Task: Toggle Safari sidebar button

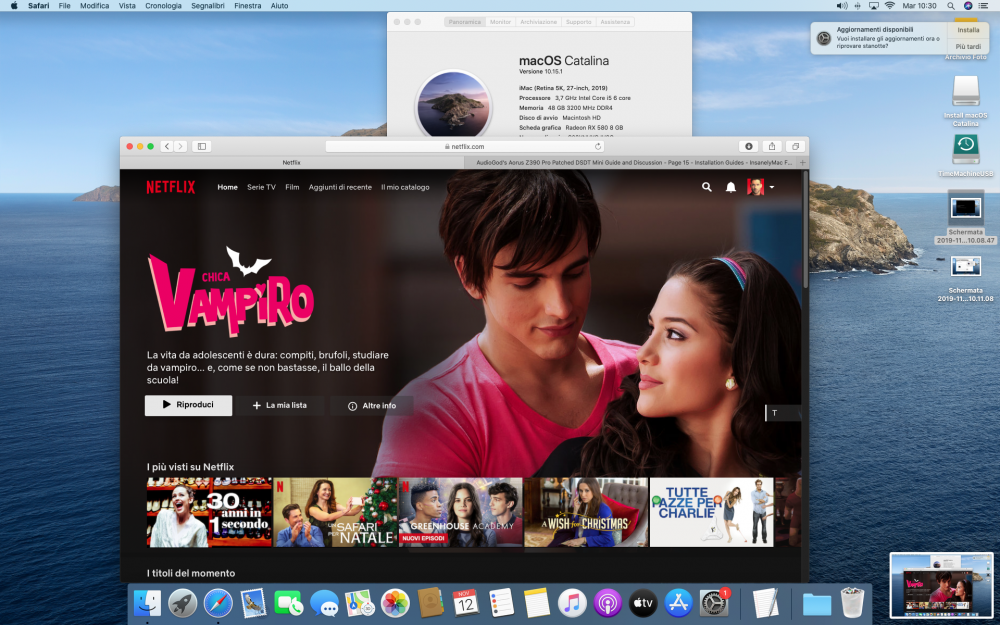Action: [x=202, y=146]
